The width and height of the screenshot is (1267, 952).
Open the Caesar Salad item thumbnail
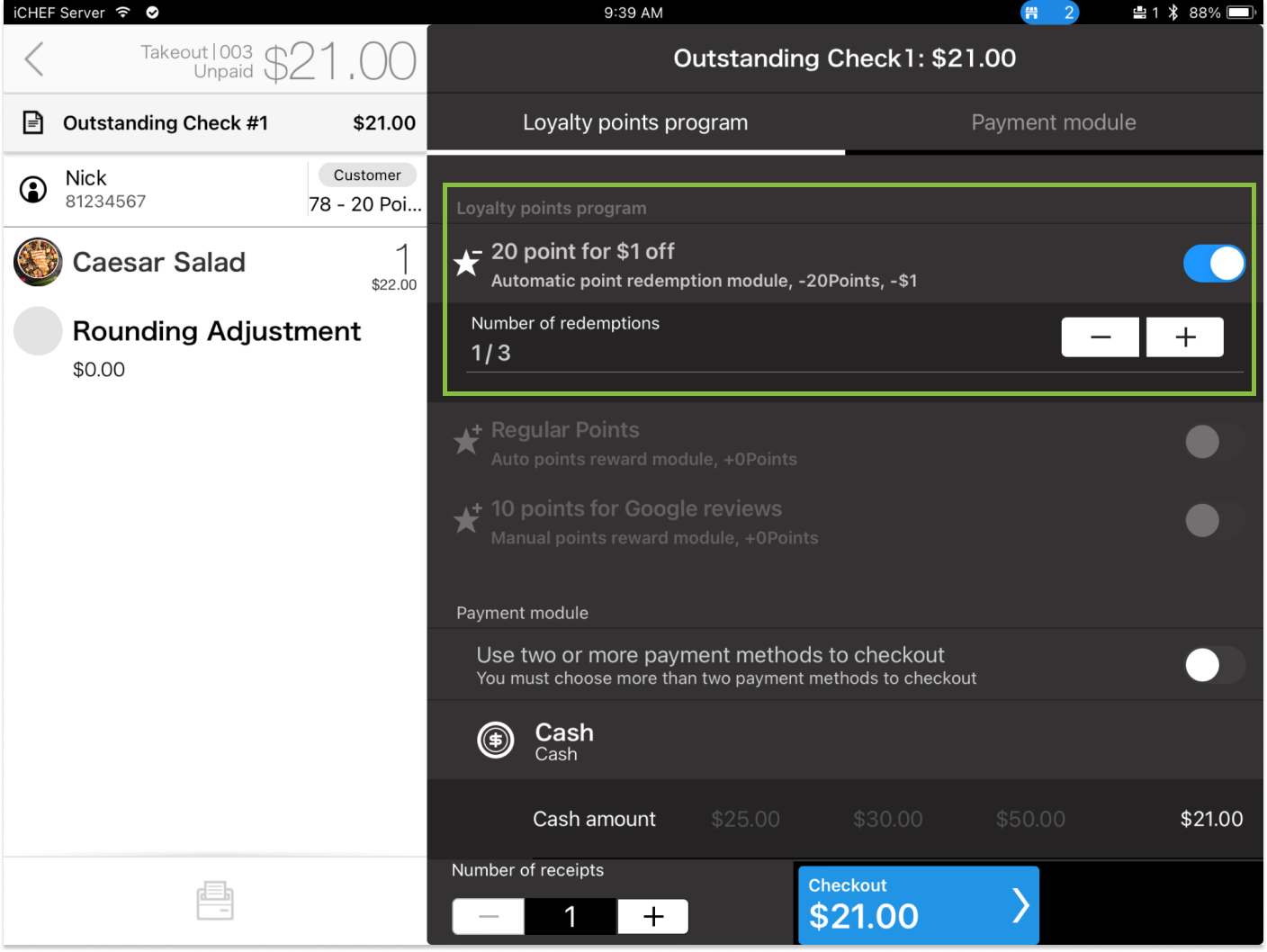(38, 262)
